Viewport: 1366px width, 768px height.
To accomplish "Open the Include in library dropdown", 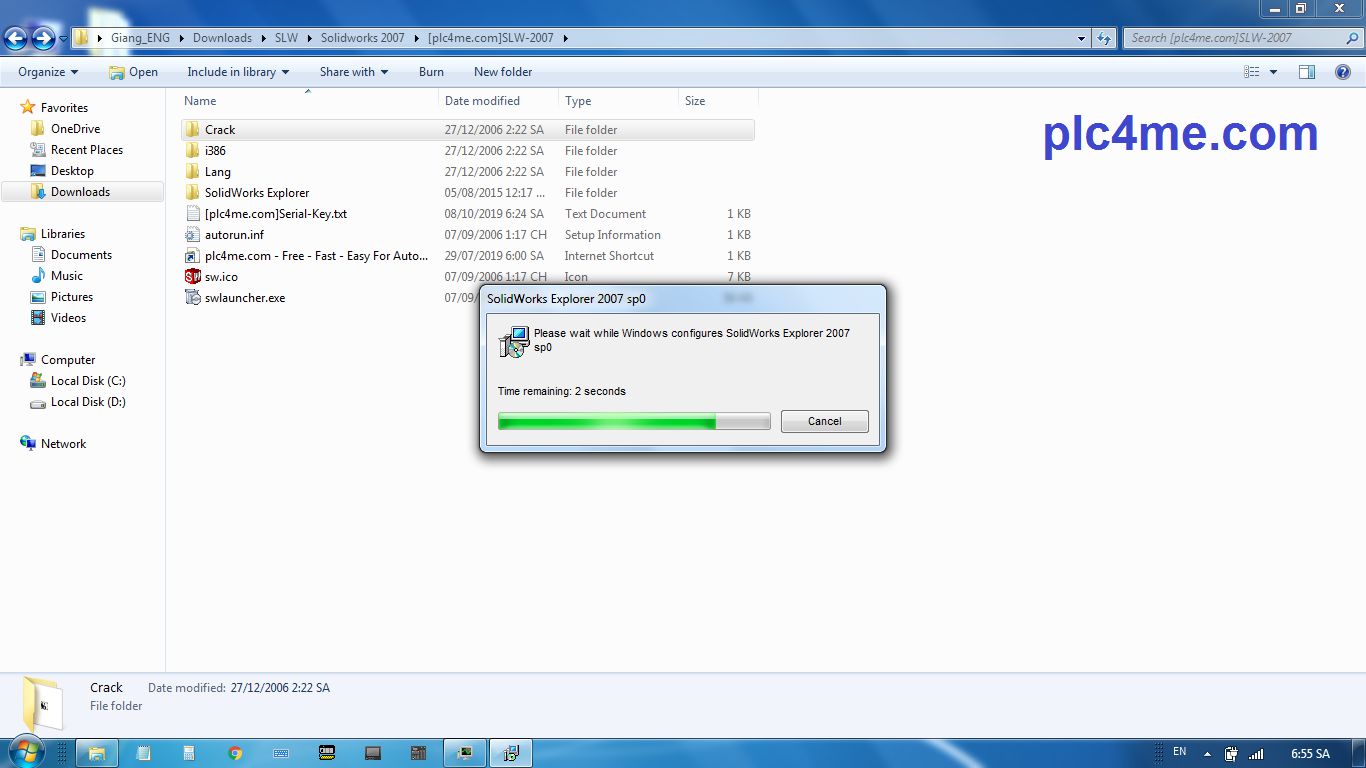I will pyautogui.click(x=238, y=72).
